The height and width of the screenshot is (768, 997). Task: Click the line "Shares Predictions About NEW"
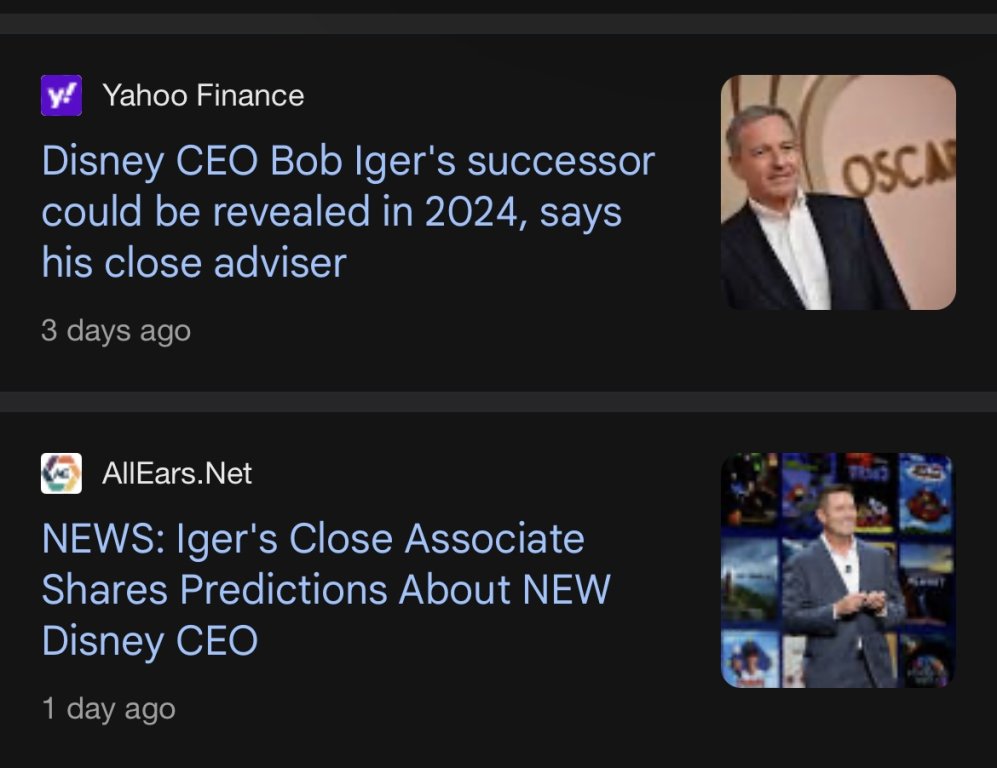pos(326,590)
